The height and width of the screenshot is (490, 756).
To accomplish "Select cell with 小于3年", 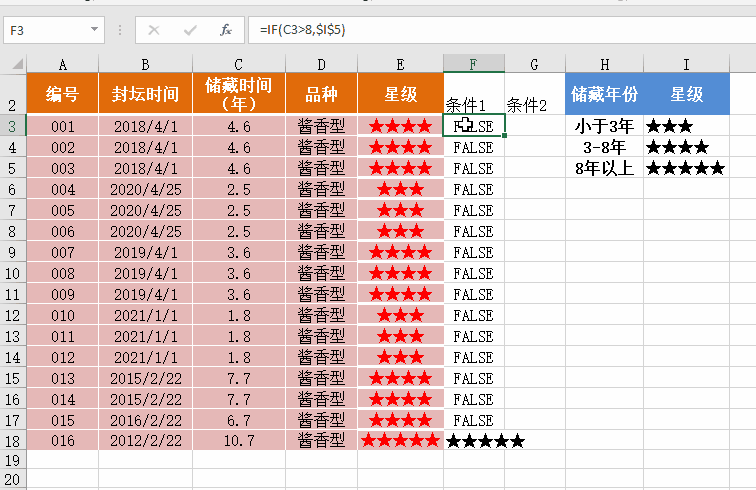I will pyautogui.click(x=604, y=126).
